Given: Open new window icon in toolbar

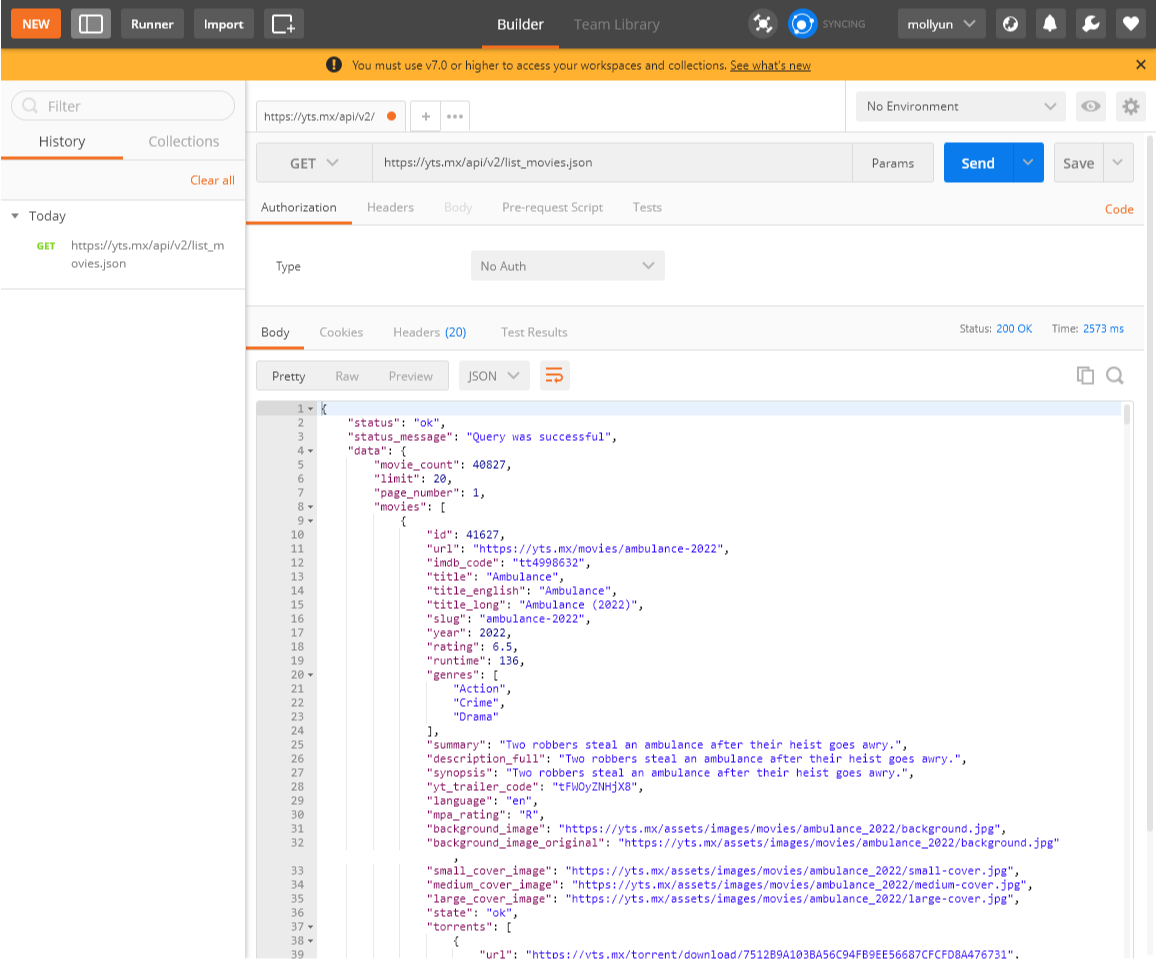Looking at the screenshot, I should [x=283, y=24].
